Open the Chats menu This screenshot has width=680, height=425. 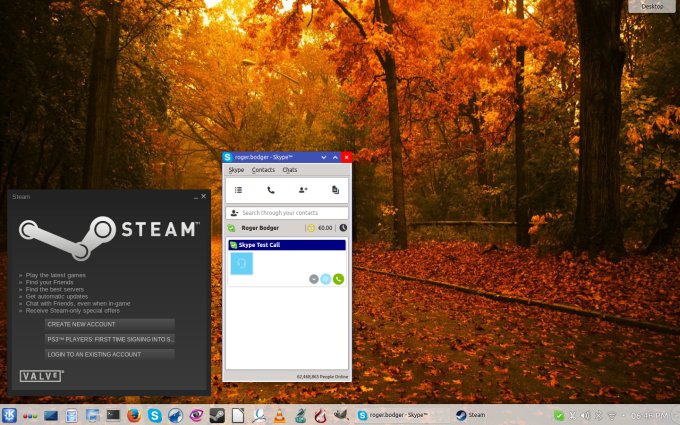[x=290, y=170]
